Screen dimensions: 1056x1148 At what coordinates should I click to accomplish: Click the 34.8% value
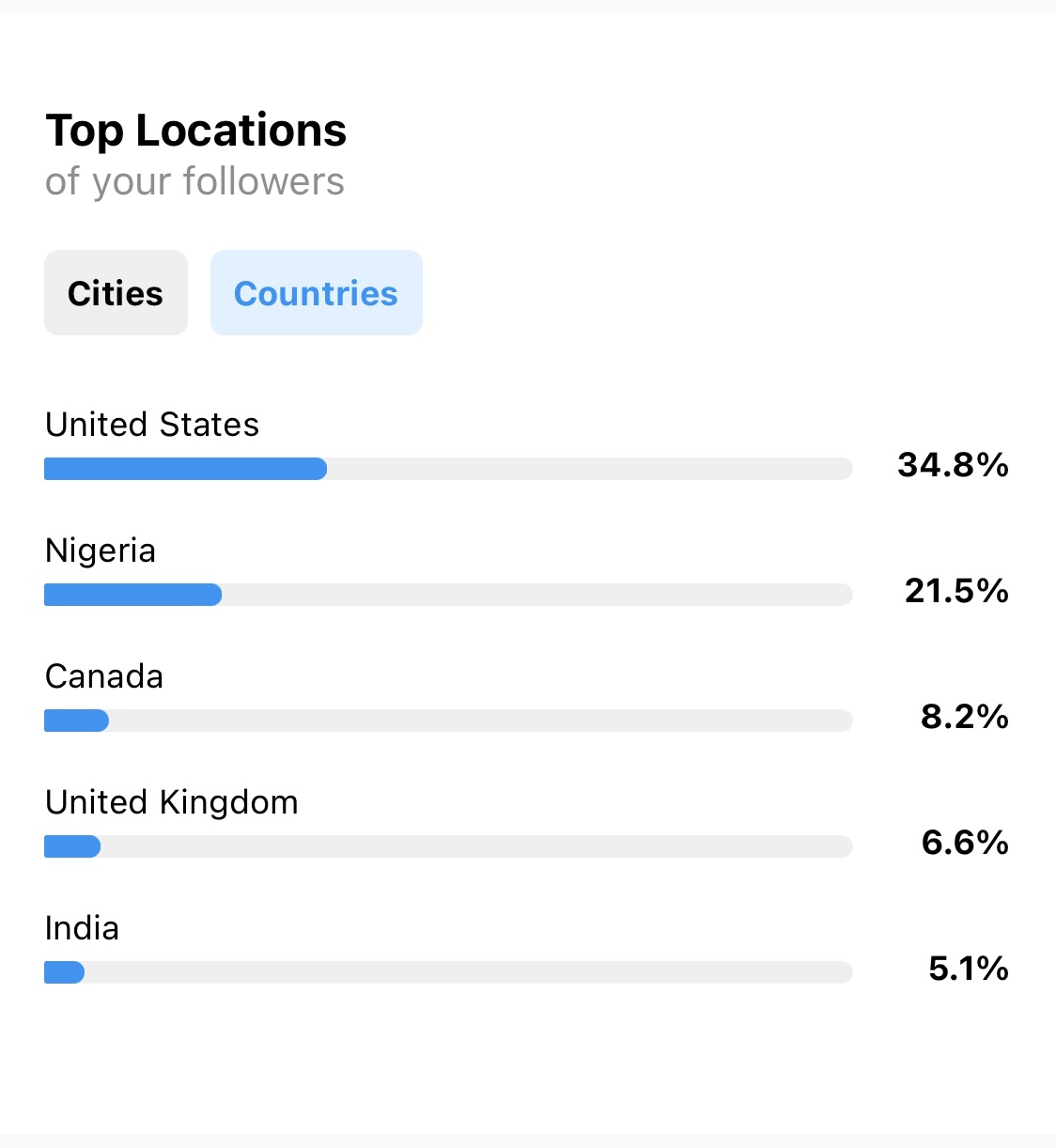click(953, 465)
